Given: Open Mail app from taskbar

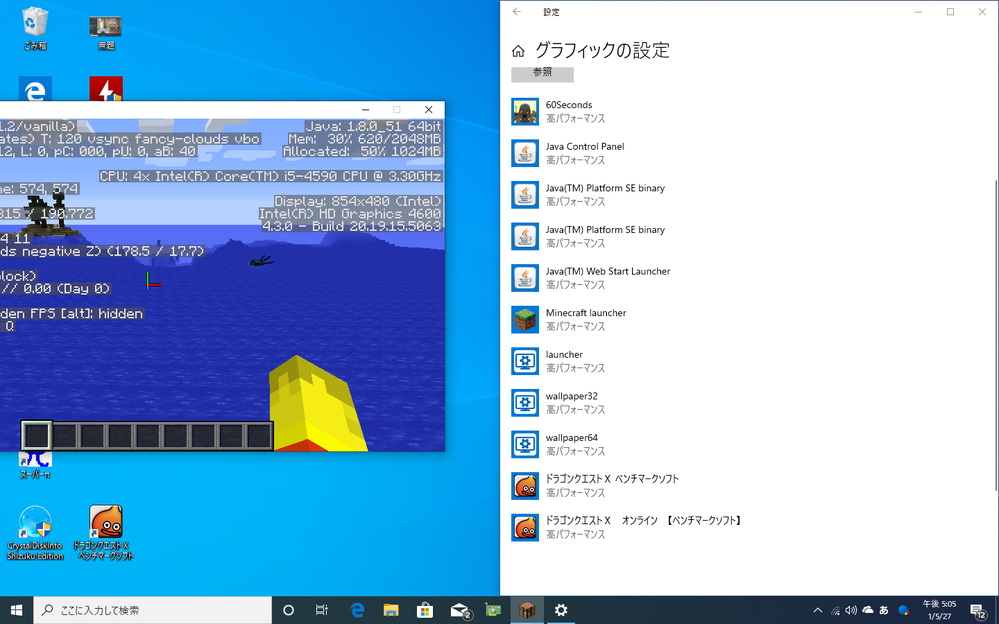Looking at the screenshot, I should 459,610.
